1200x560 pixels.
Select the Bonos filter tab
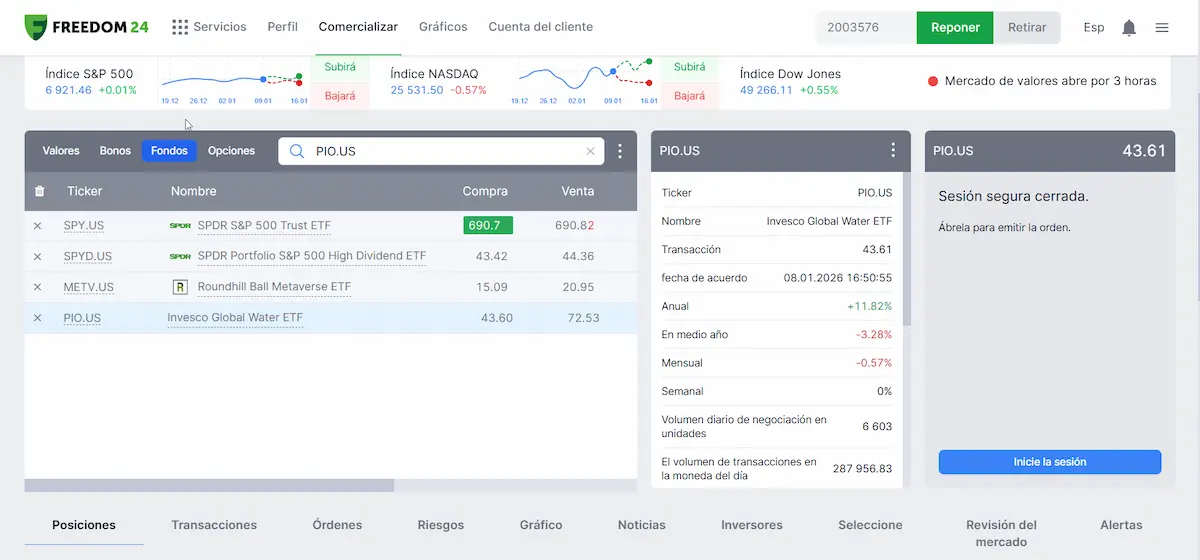click(x=115, y=151)
